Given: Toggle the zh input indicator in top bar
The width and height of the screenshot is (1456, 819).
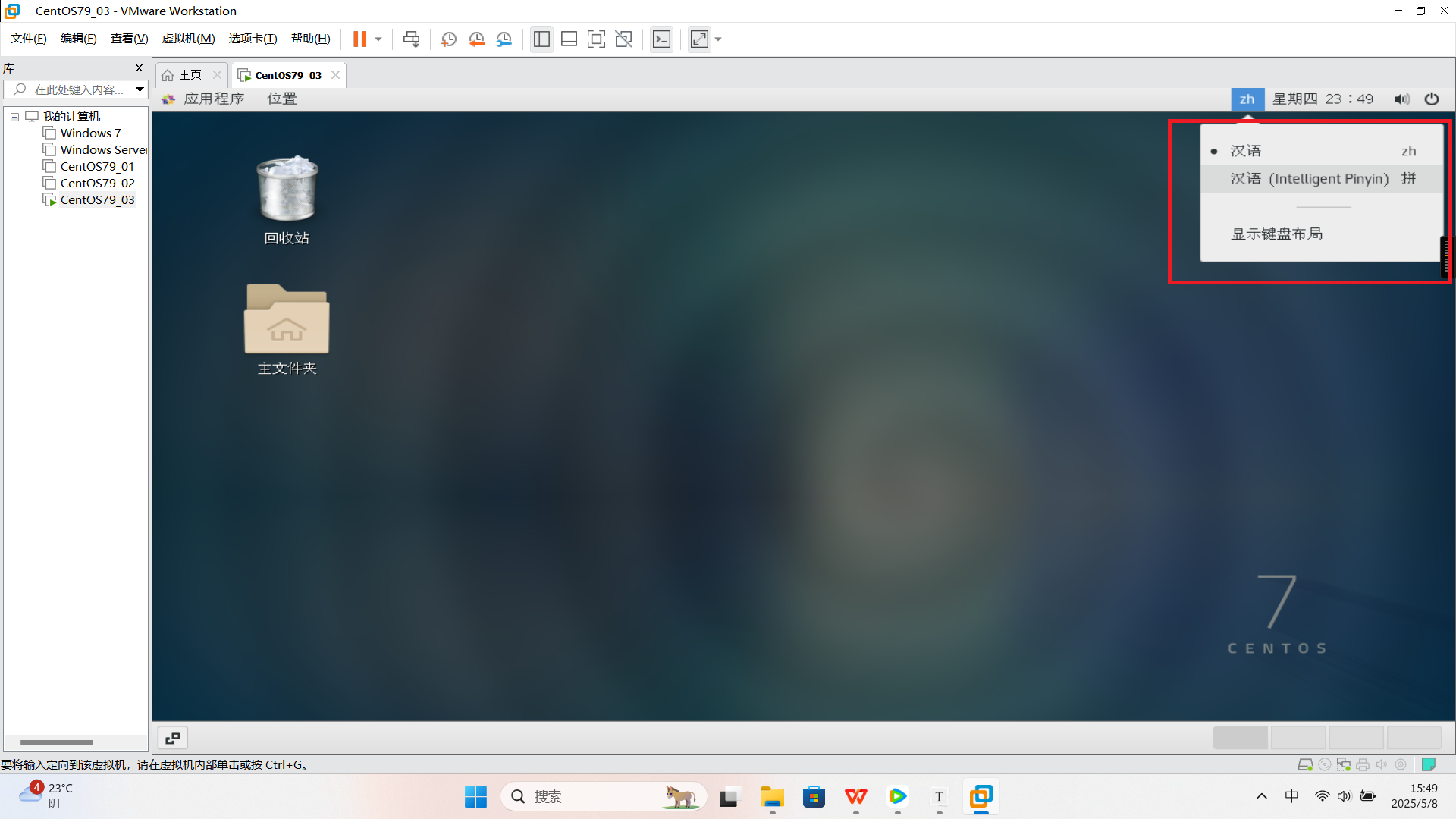Looking at the screenshot, I should [1247, 99].
